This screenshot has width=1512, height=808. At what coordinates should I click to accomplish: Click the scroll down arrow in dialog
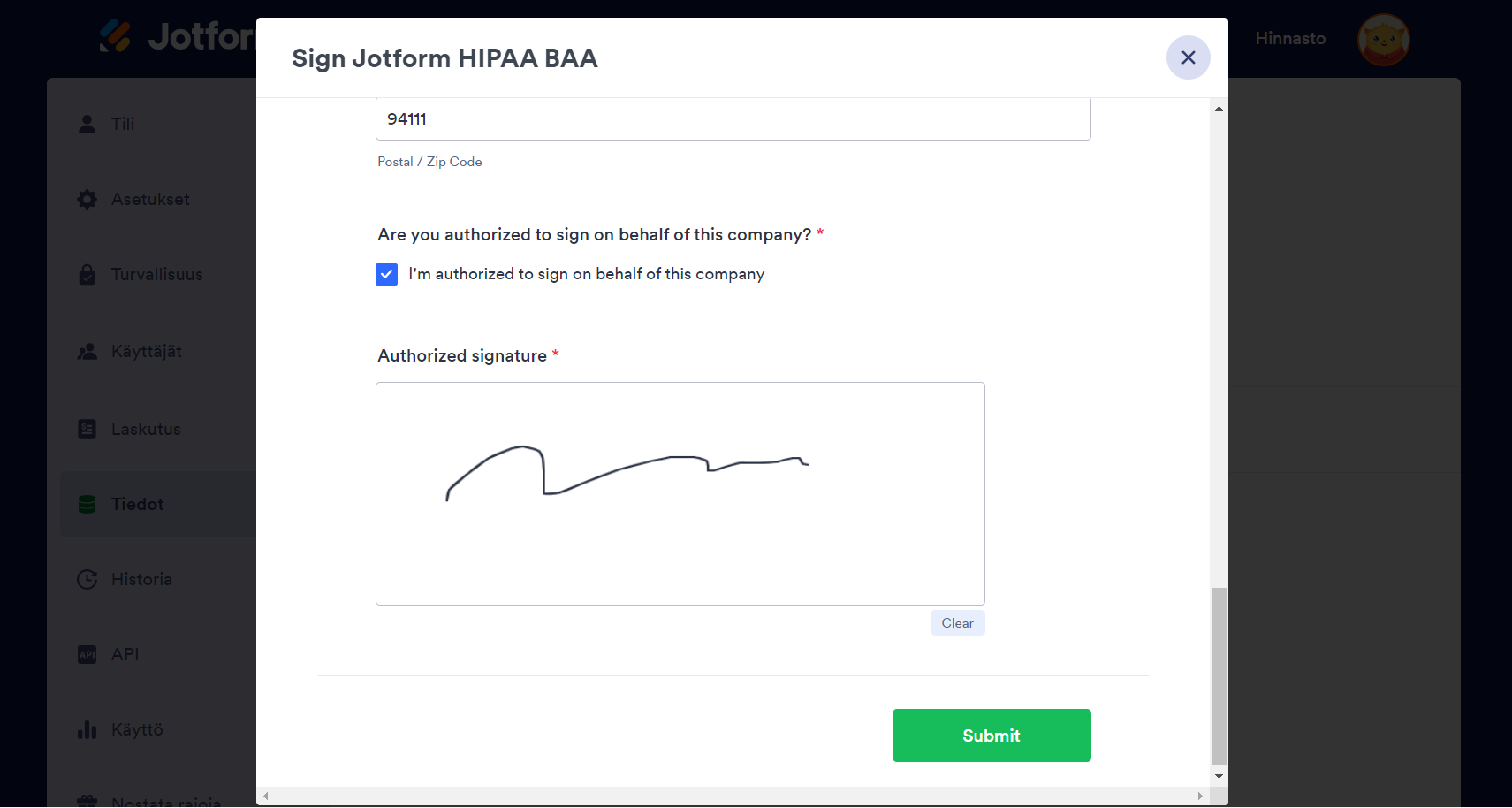[1219, 776]
